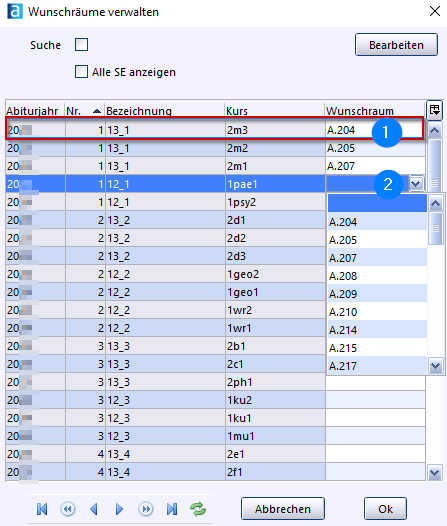Click the main table scrollbar thumb
Viewport: 447px width, 526px height.
coord(435,165)
